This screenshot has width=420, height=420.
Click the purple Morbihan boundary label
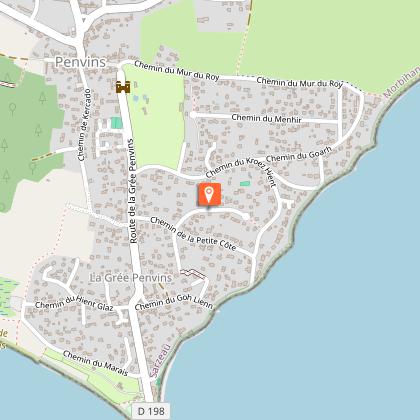point(402,82)
